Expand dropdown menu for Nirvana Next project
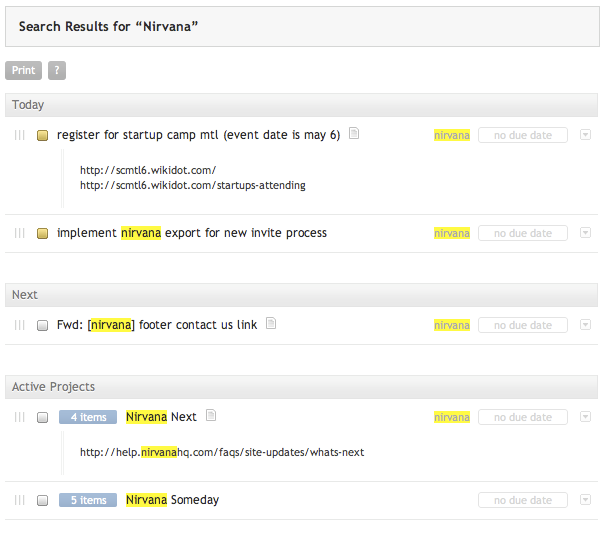This screenshot has height=533, width=605. pos(585,417)
